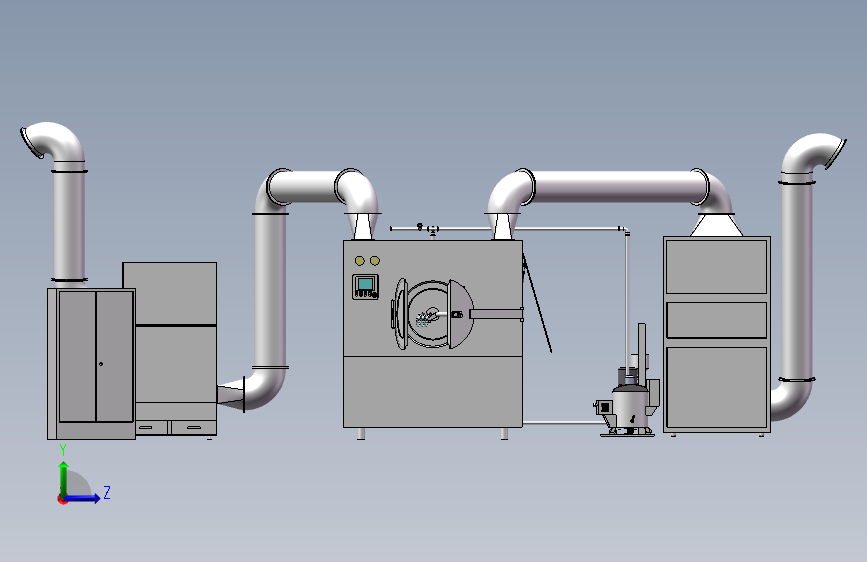Click the red origin dot of the axis triad
Viewport: 867px width, 562px height.
[62, 499]
